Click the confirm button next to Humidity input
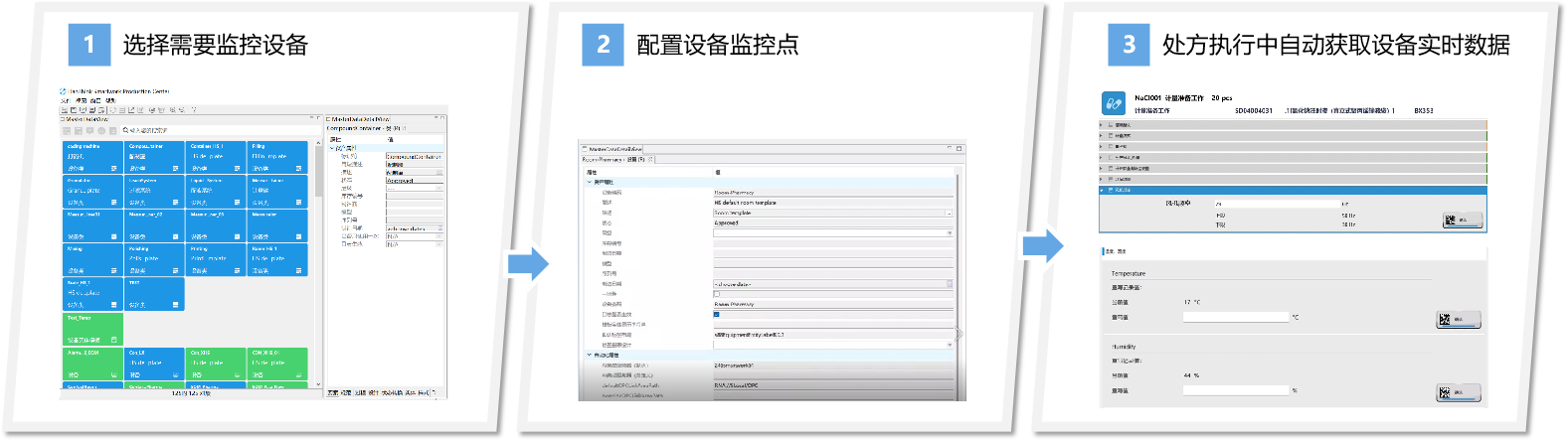The height and width of the screenshot is (441, 1568). click(x=1458, y=393)
